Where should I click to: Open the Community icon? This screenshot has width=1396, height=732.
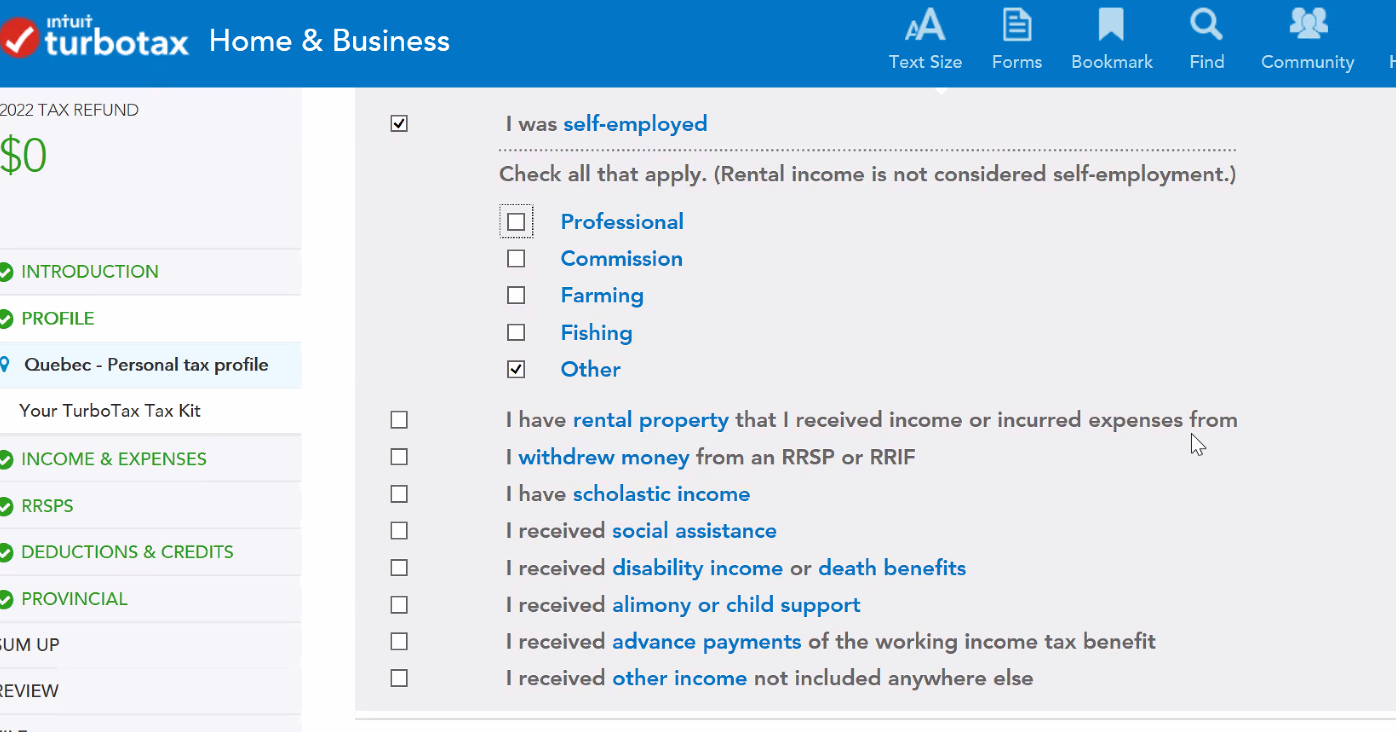(x=1307, y=25)
